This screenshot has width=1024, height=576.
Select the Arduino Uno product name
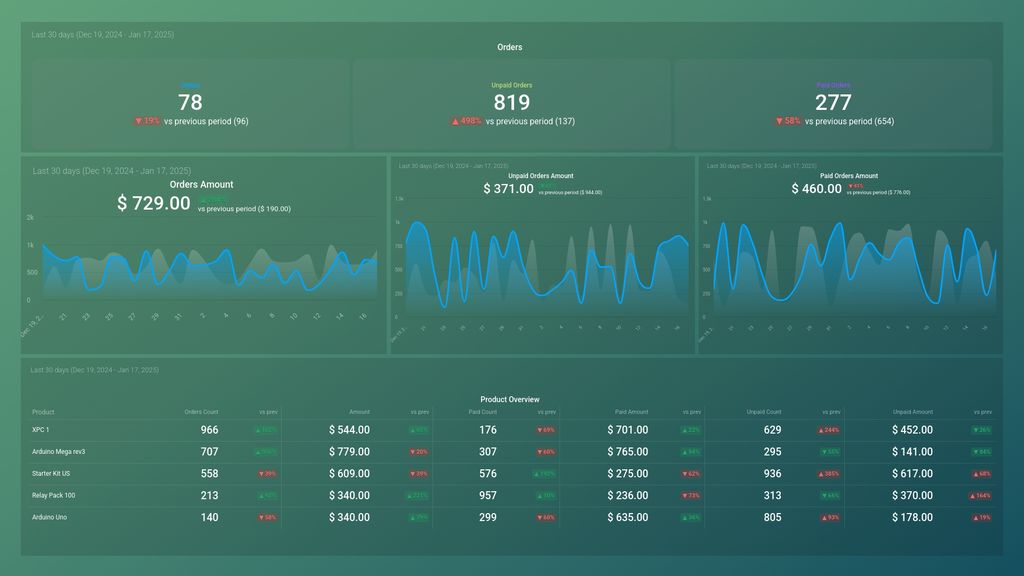pos(50,517)
